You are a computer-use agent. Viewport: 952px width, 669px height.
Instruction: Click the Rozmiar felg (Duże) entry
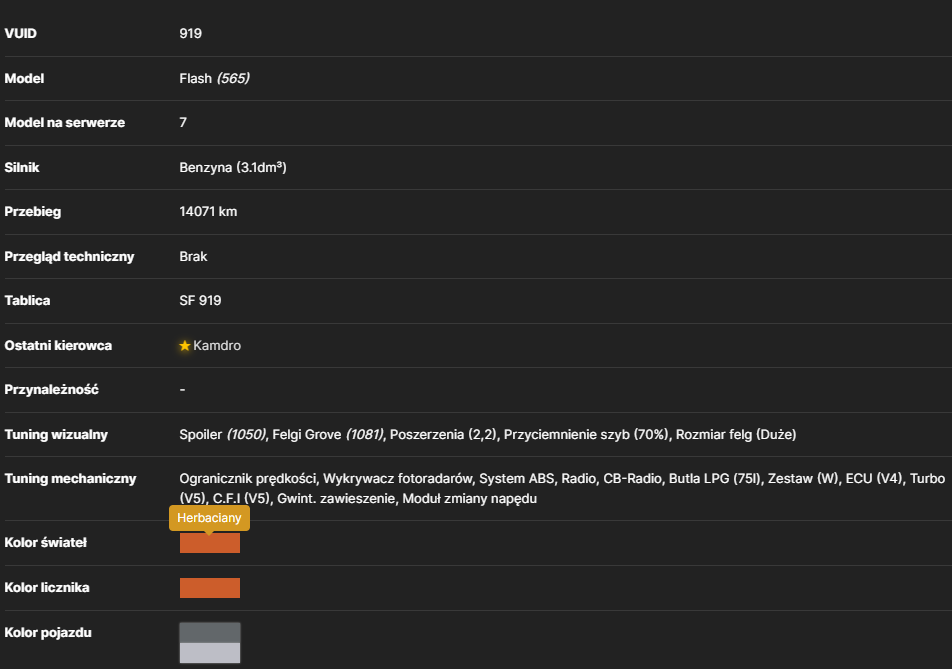[736, 435]
